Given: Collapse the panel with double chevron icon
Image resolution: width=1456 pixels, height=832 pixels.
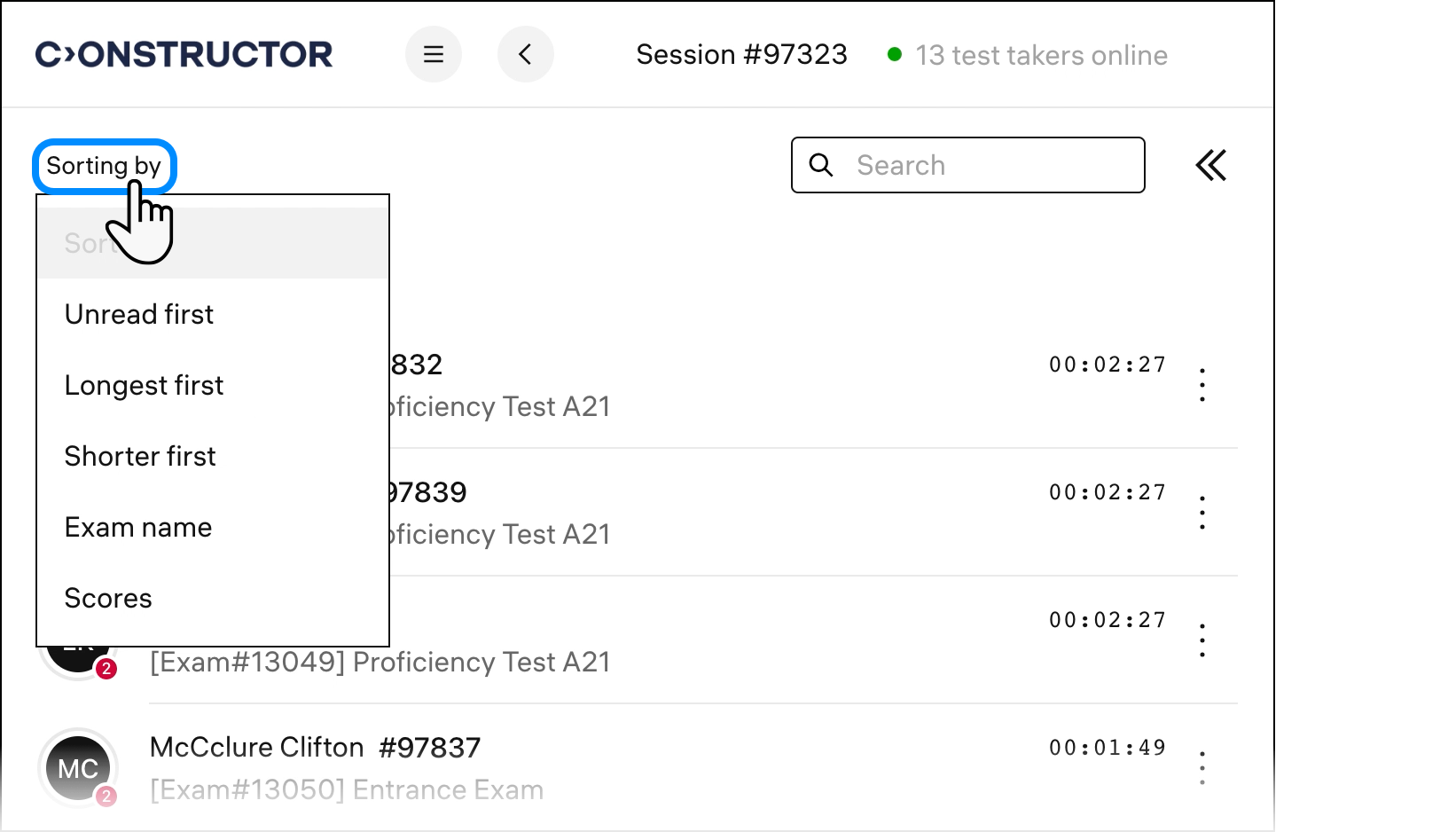Looking at the screenshot, I should click(x=1211, y=165).
